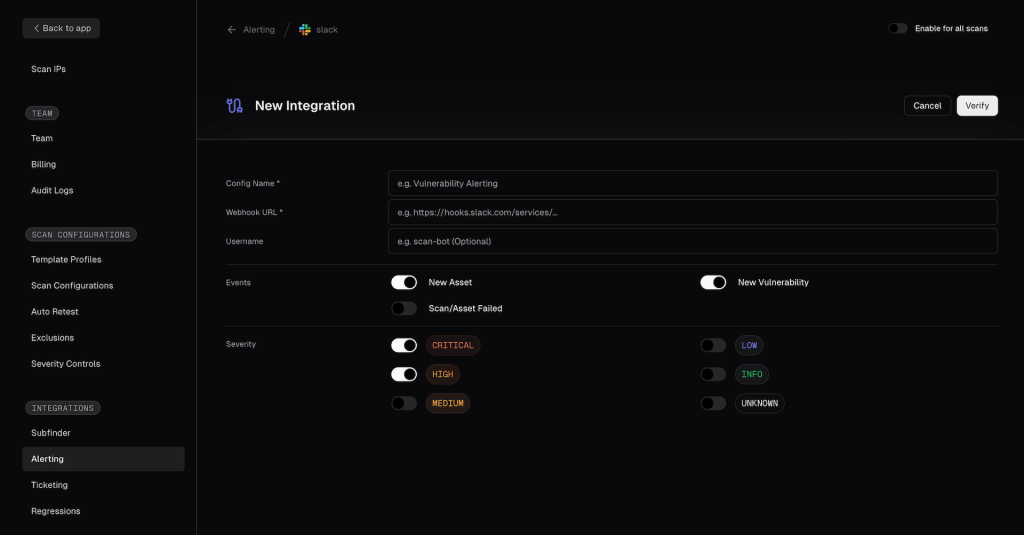Click the UNKNOWN severity badge
1024x535 pixels.
pos(760,403)
